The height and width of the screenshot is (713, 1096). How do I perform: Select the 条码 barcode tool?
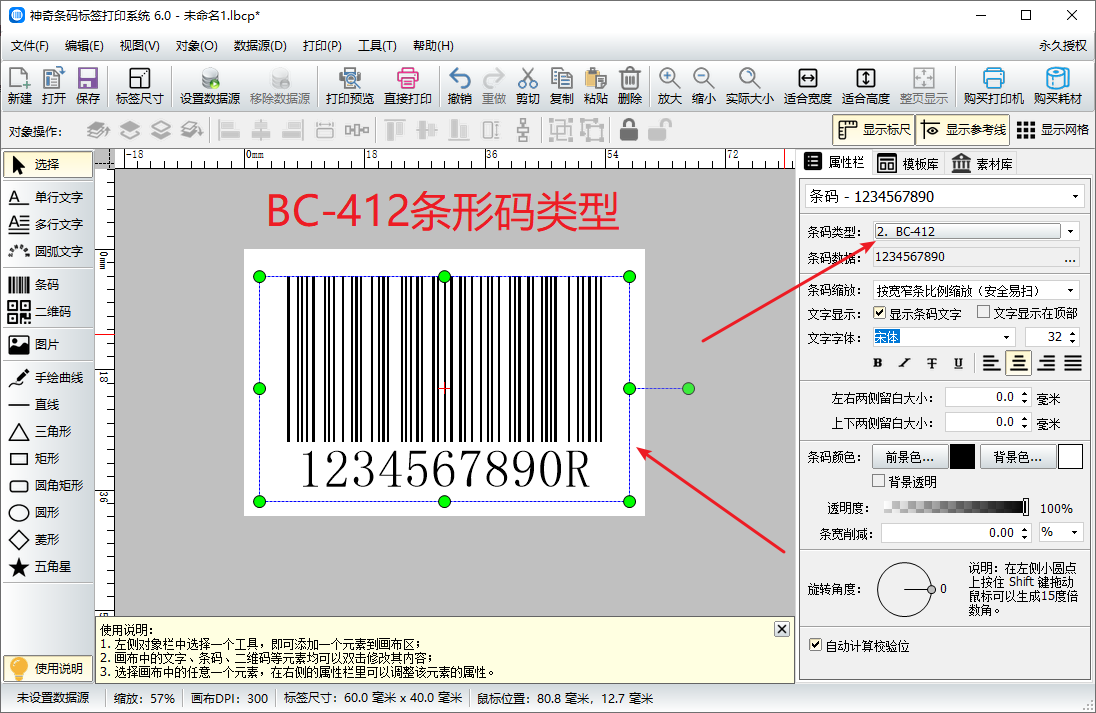pyautogui.click(x=48, y=285)
